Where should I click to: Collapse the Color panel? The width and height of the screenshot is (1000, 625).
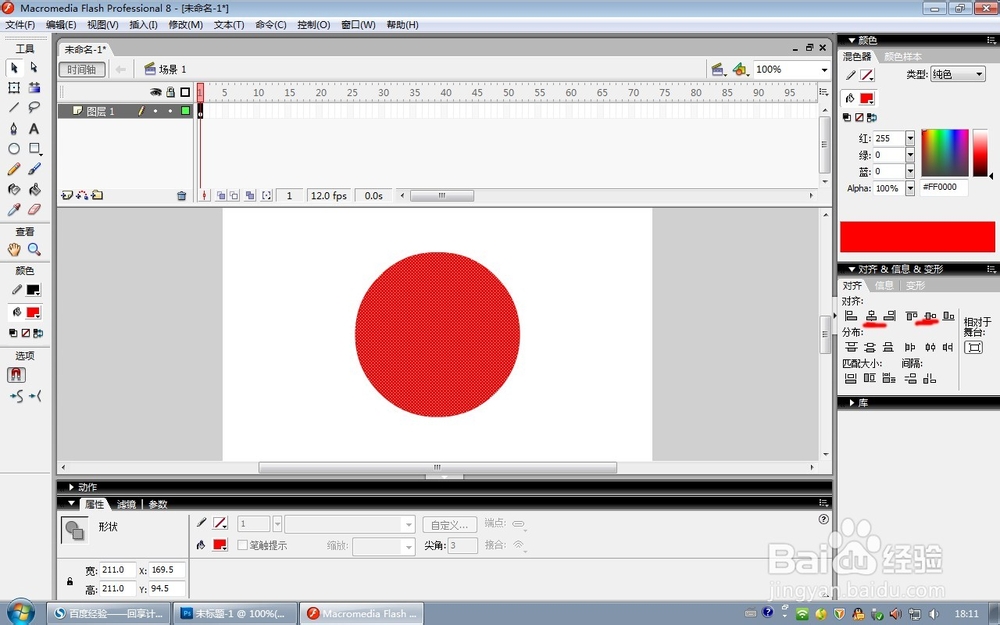pos(851,40)
